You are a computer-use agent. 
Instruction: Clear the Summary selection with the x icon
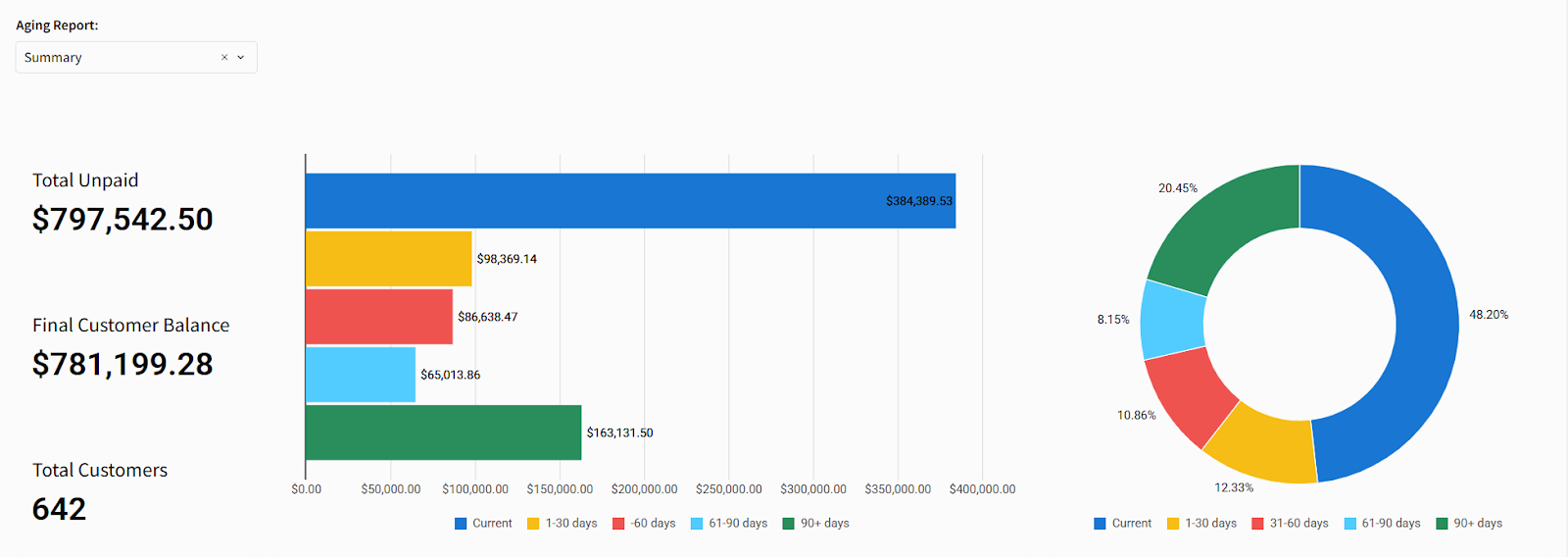pyautogui.click(x=224, y=58)
